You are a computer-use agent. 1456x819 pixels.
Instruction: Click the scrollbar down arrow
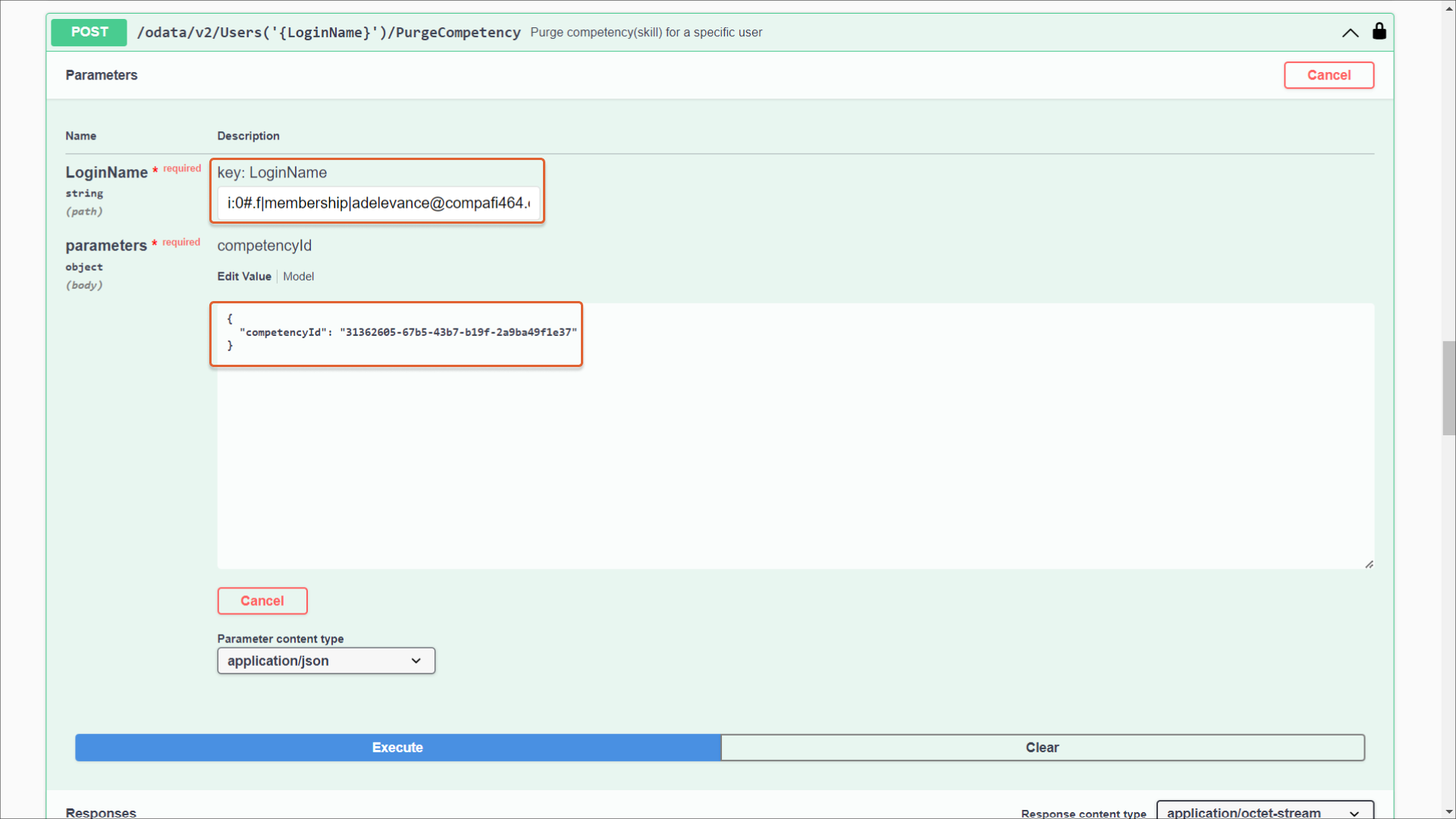(x=1448, y=812)
